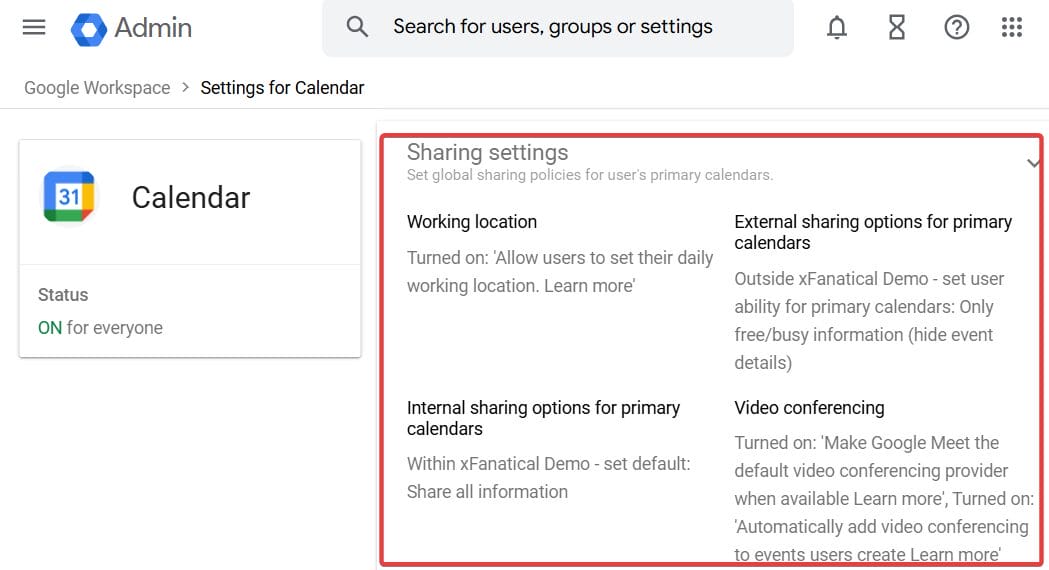This screenshot has height=570, width=1049.
Task: Open the Video conferencing setting
Action: tap(809, 408)
